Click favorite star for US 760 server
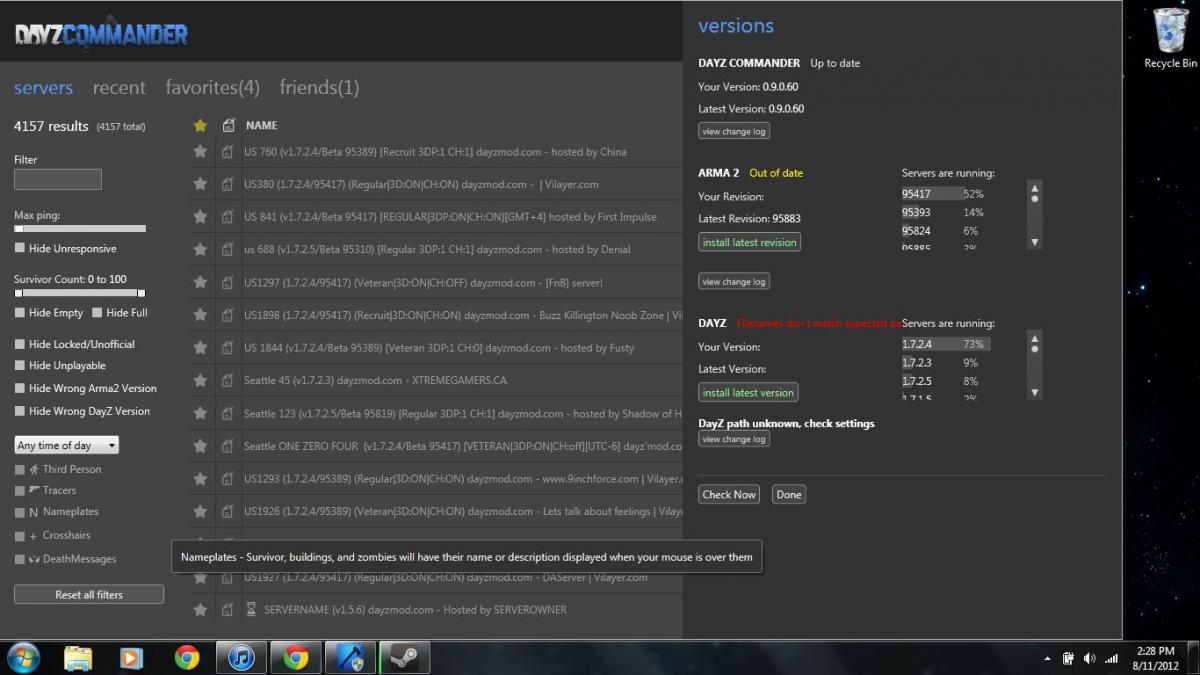The height and width of the screenshot is (675, 1200). pyautogui.click(x=200, y=151)
